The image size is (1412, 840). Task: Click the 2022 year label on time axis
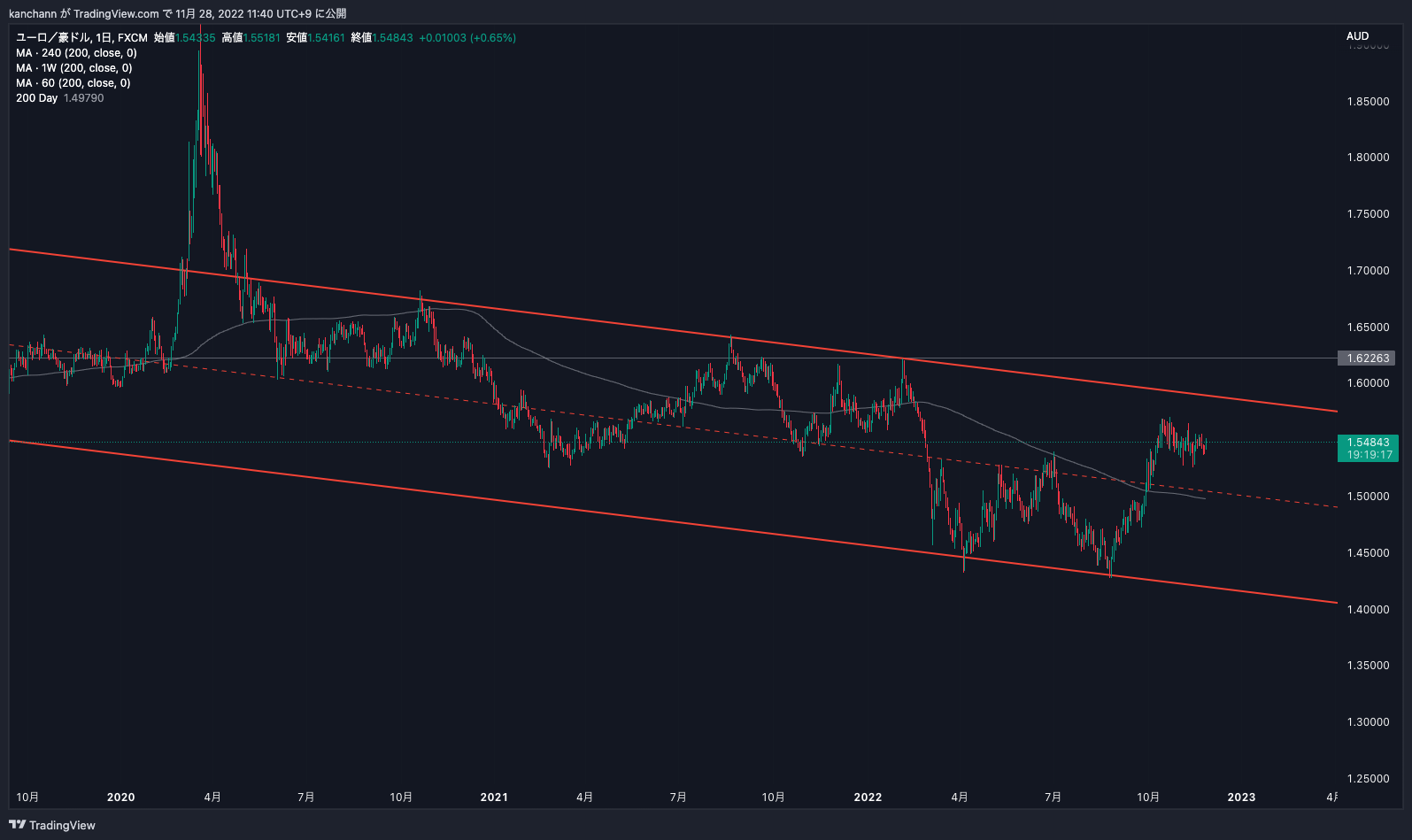click(868, 798)
